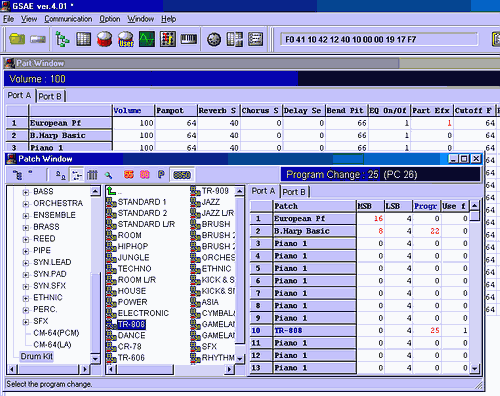The width and height of the screenshot is (500, 396).
Task: Click the patch table down scroll arrow
Action: click(474, 368)
